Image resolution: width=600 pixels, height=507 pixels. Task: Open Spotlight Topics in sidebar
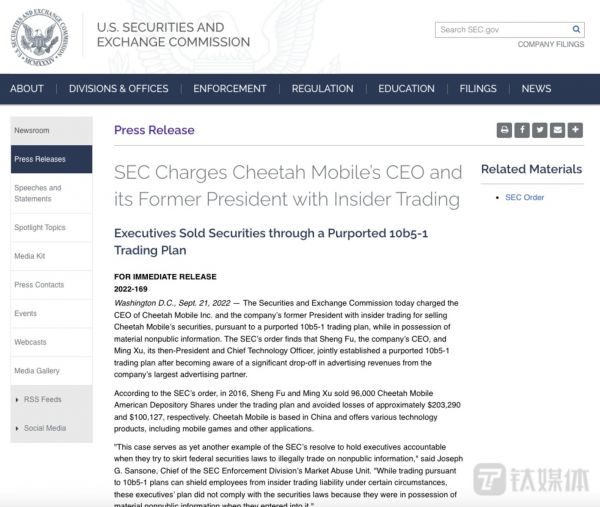tap(51, 228)
